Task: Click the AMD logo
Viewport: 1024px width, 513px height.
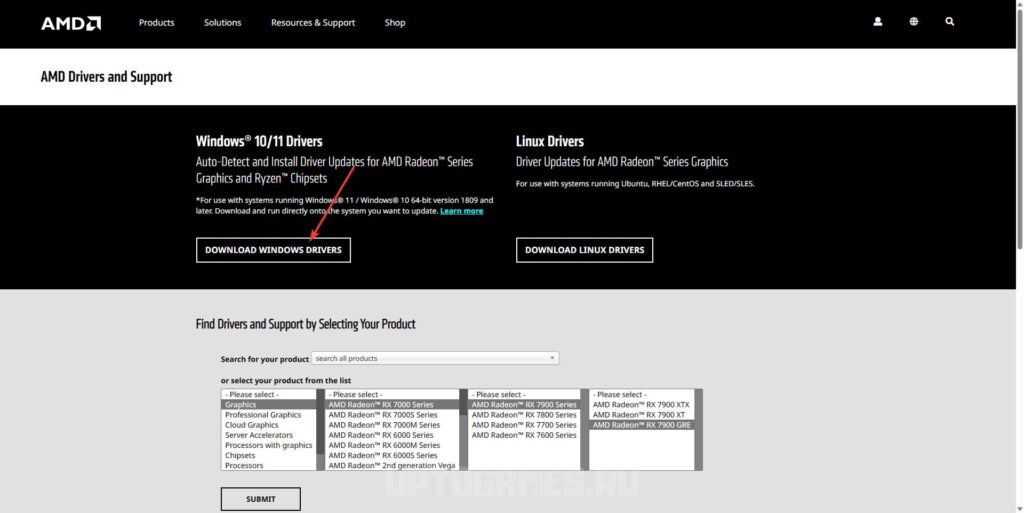Action: coord(70,23)
